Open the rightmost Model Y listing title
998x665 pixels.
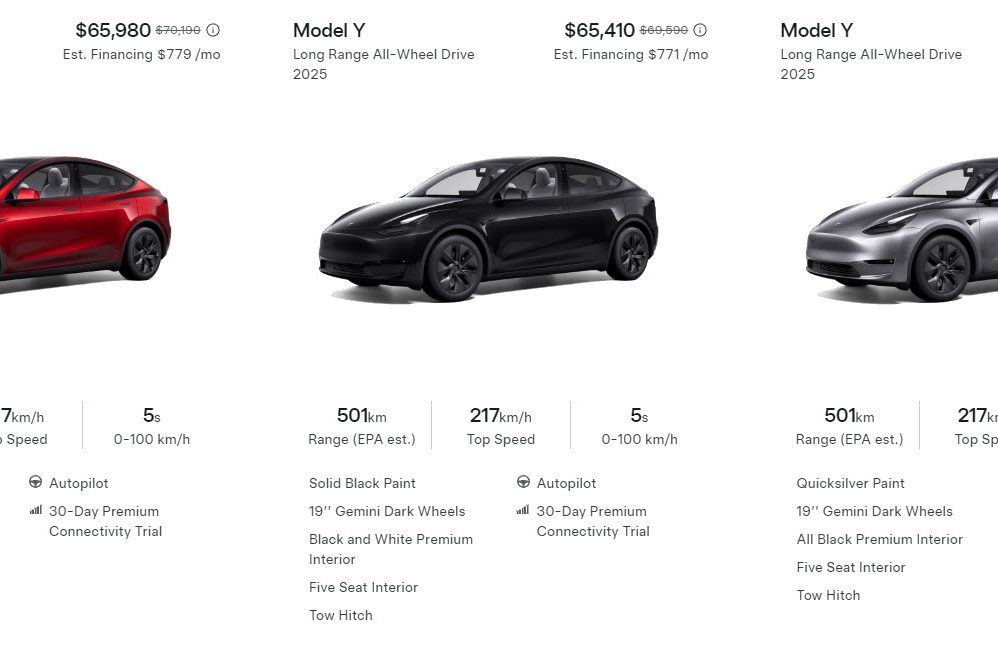(x=816, y=30)
